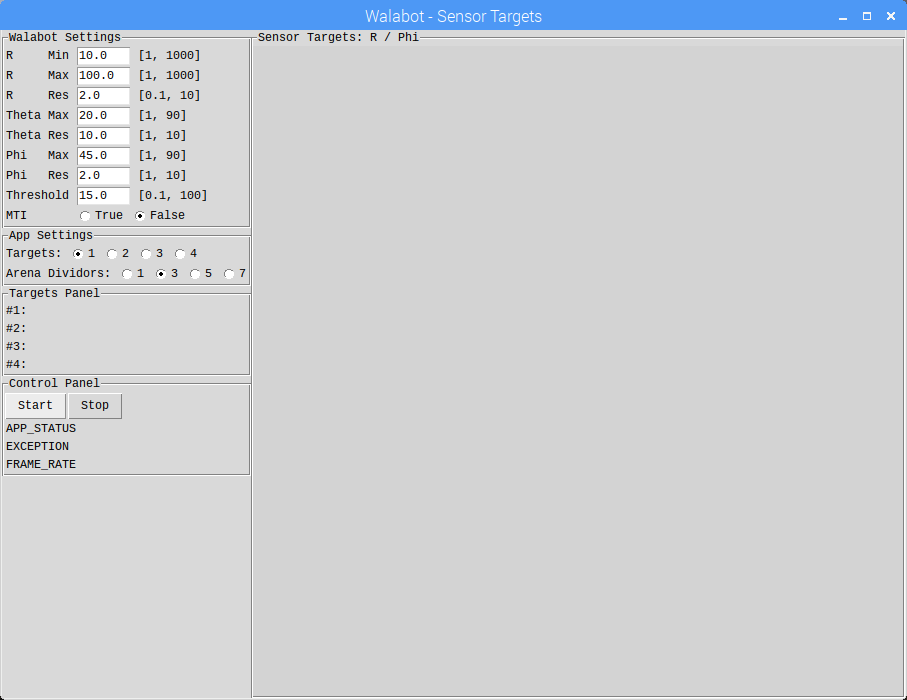Click target row #2: in Targets Panel
907x700 pixels.
16,329
